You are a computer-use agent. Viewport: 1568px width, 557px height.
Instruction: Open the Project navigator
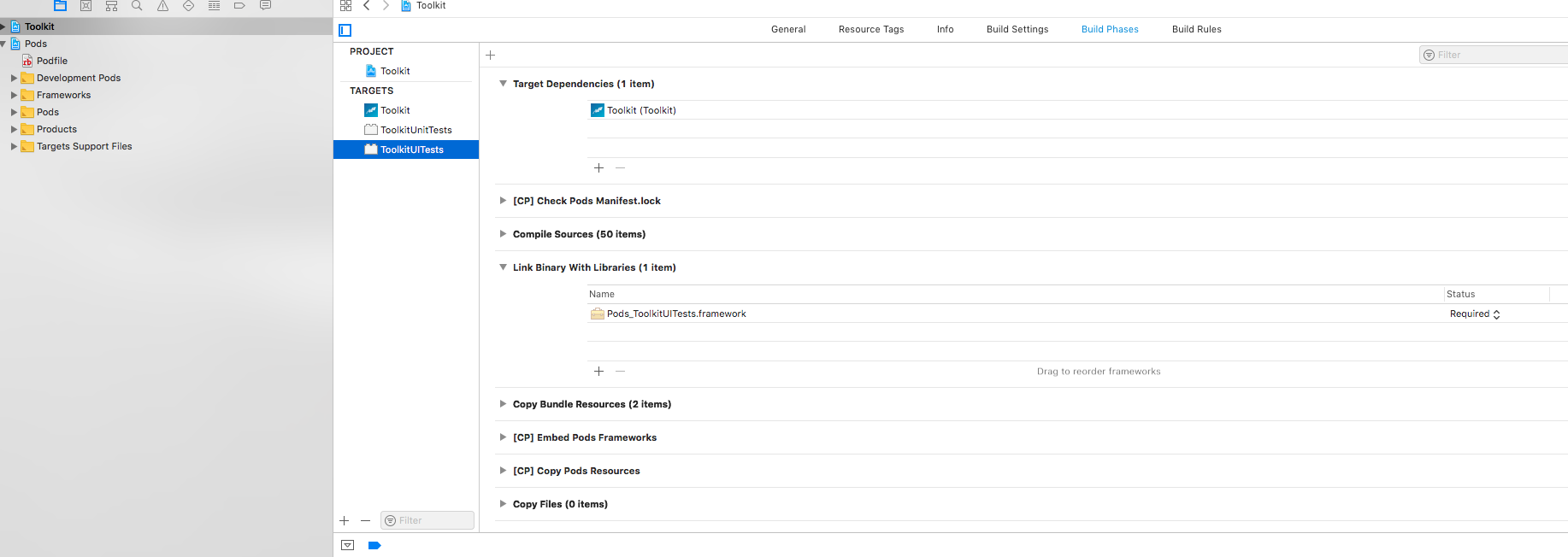61,5
